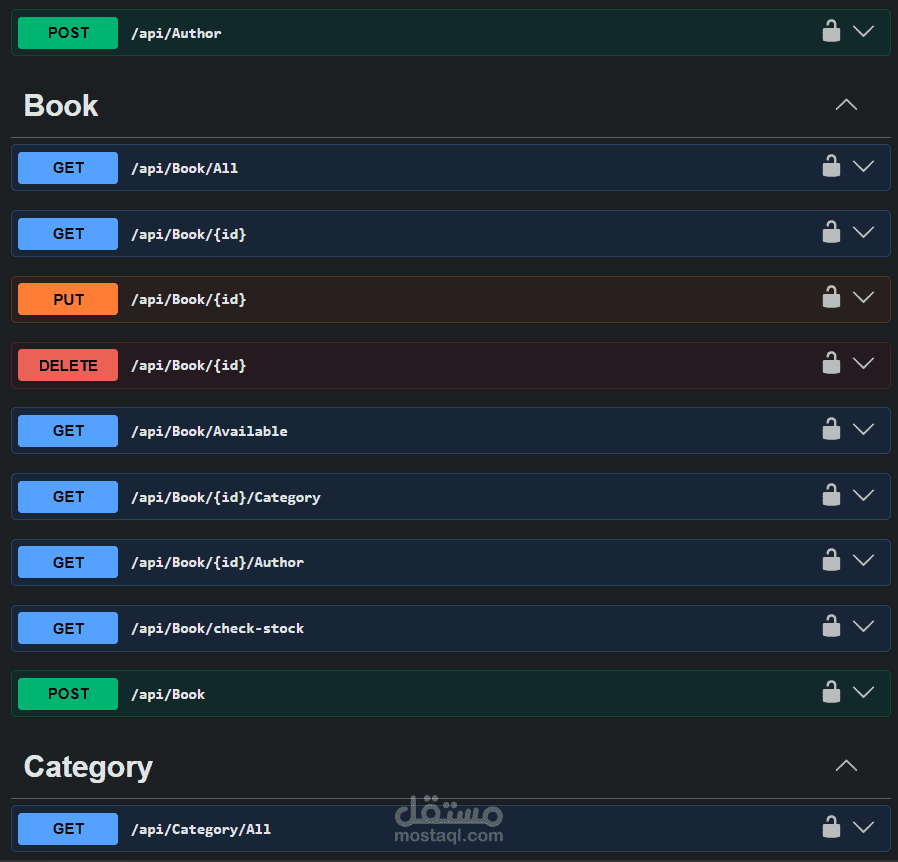Open the /api/Book/check-stock endpoint path

[x=218, y=628]
